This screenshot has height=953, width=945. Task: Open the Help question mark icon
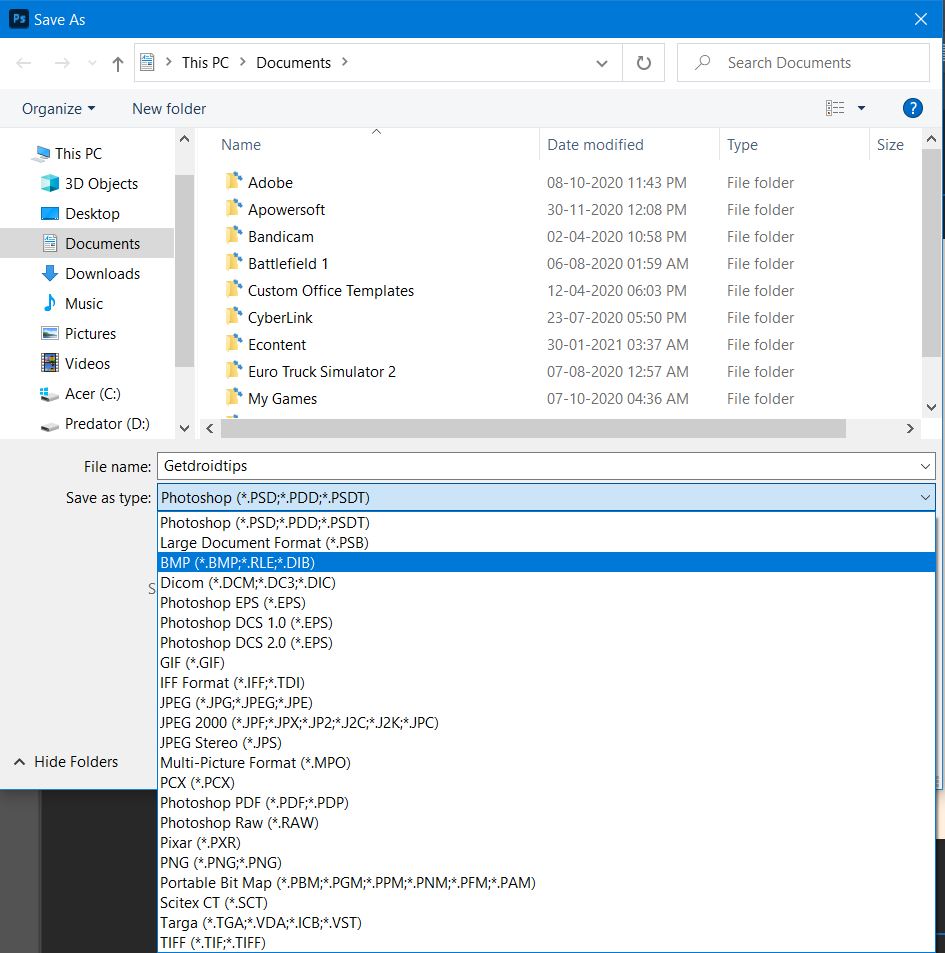[x=913, y=108]
